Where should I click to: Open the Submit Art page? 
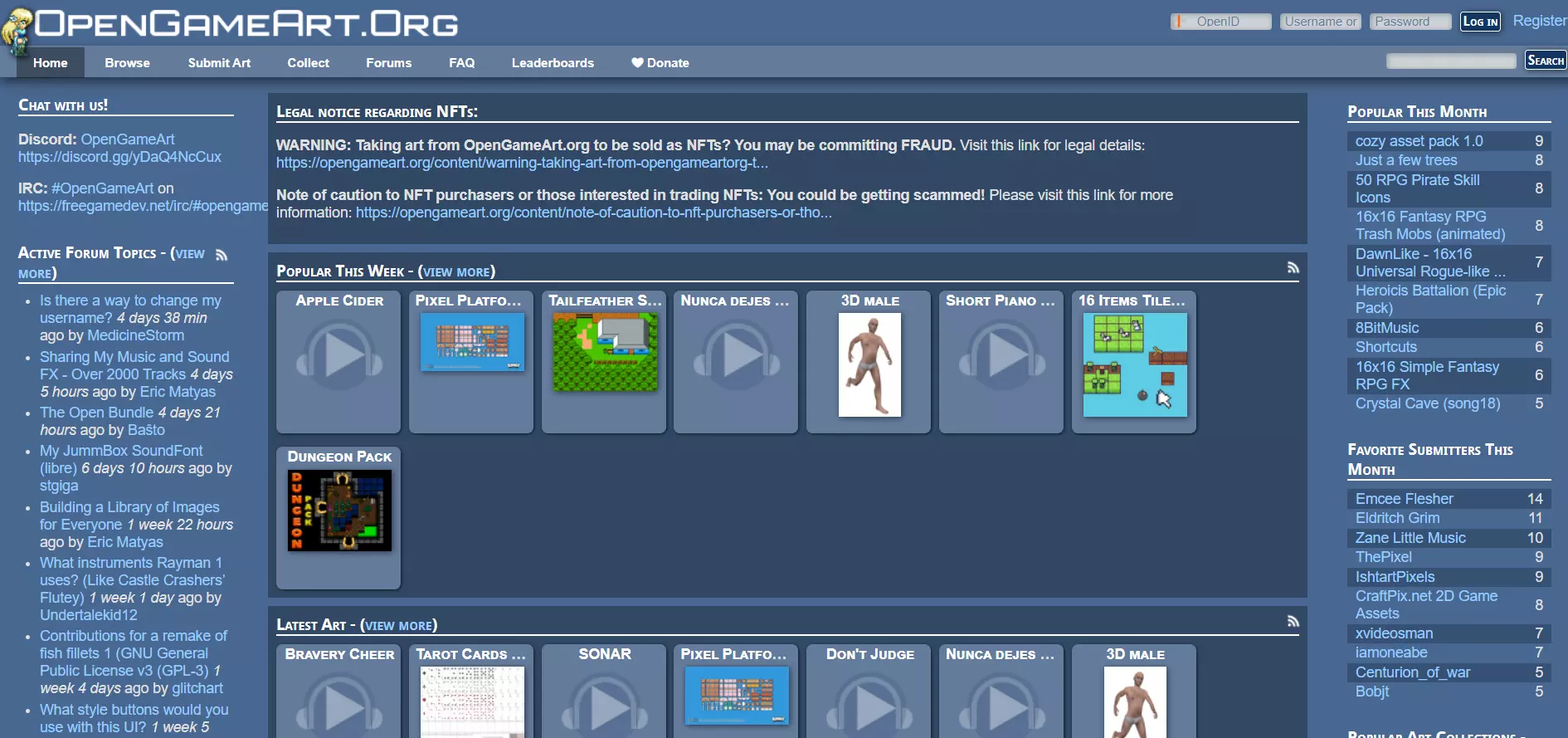pyautogui.click(x=219, y=62)
